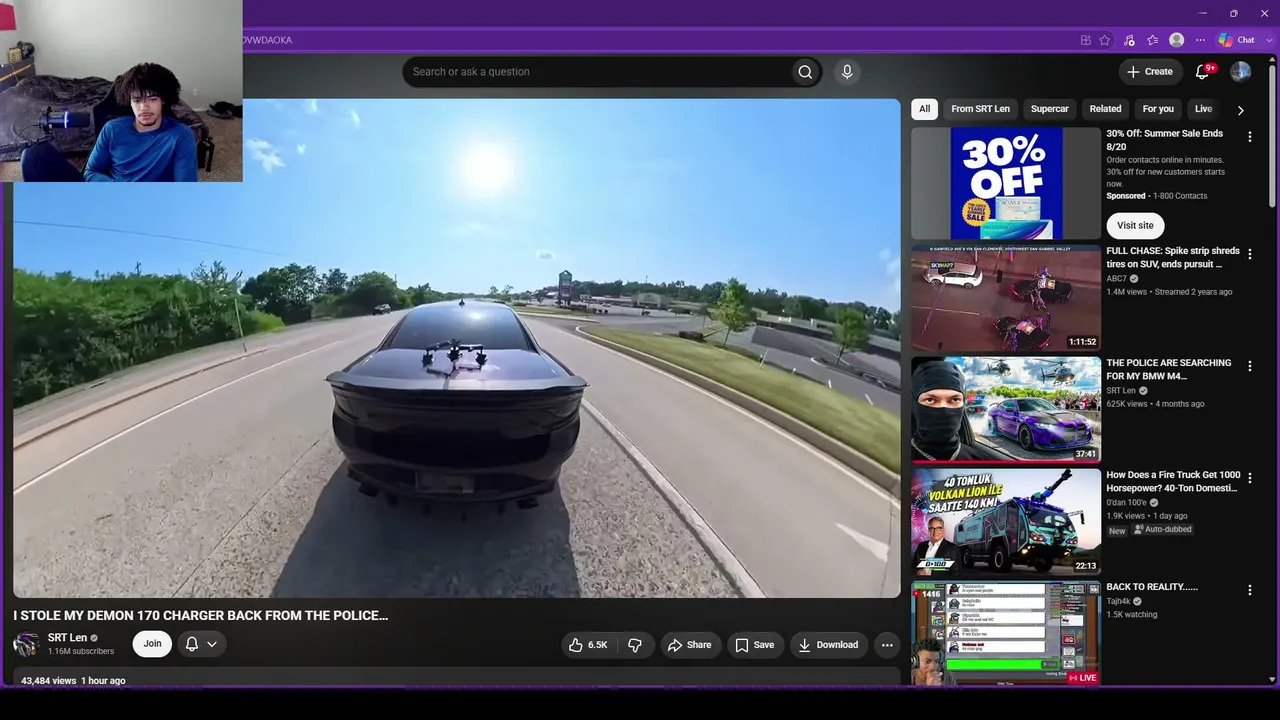
Task: Click the Auto-dubbed badge
Action: (1162, 530)
